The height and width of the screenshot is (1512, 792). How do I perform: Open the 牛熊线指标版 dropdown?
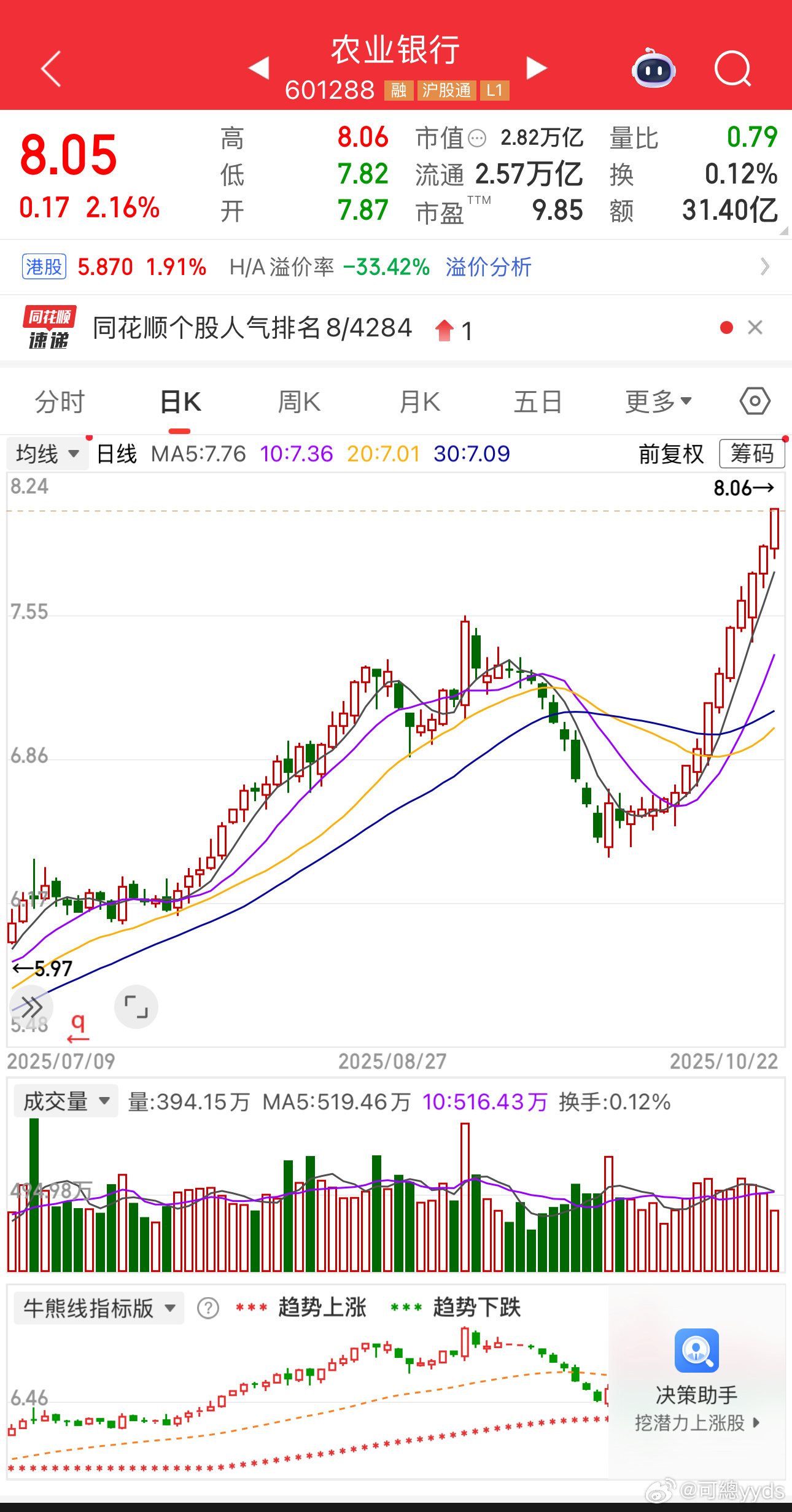pos(99,1308)
